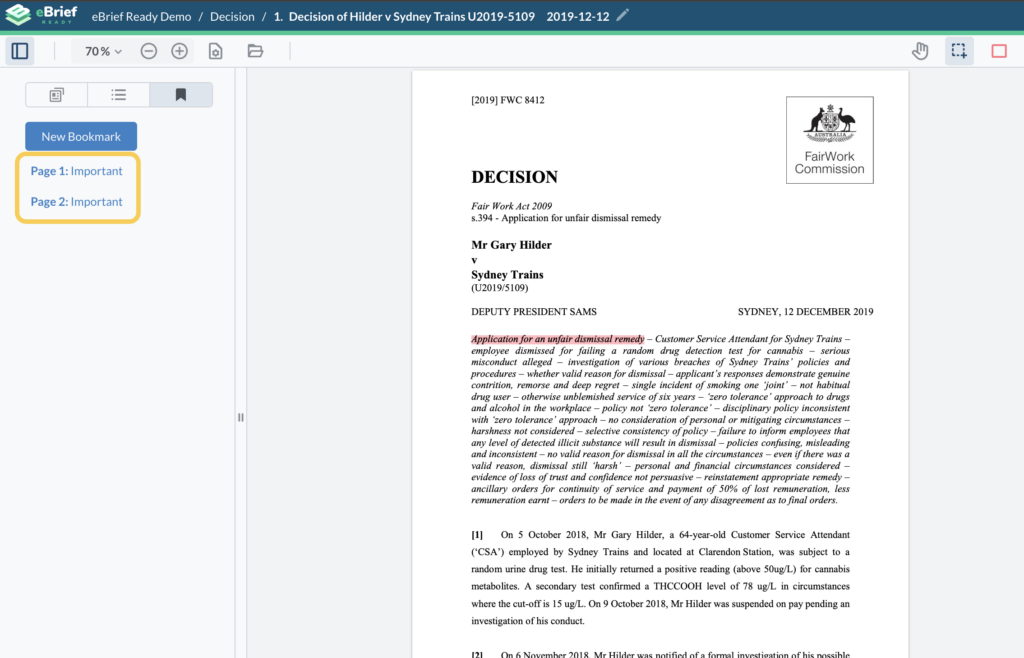Screen dimensions: 1024x658
Task: Click the New Bookmark button
Action: tap(81, 136)
